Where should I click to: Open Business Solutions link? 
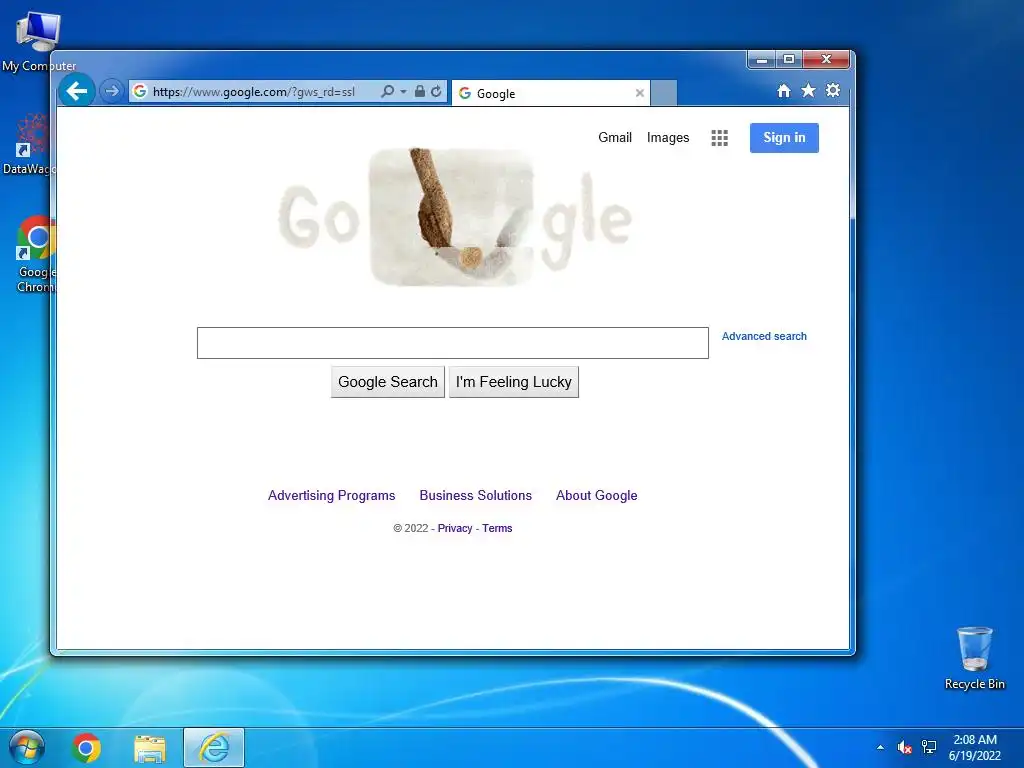[x=475, y=496]
